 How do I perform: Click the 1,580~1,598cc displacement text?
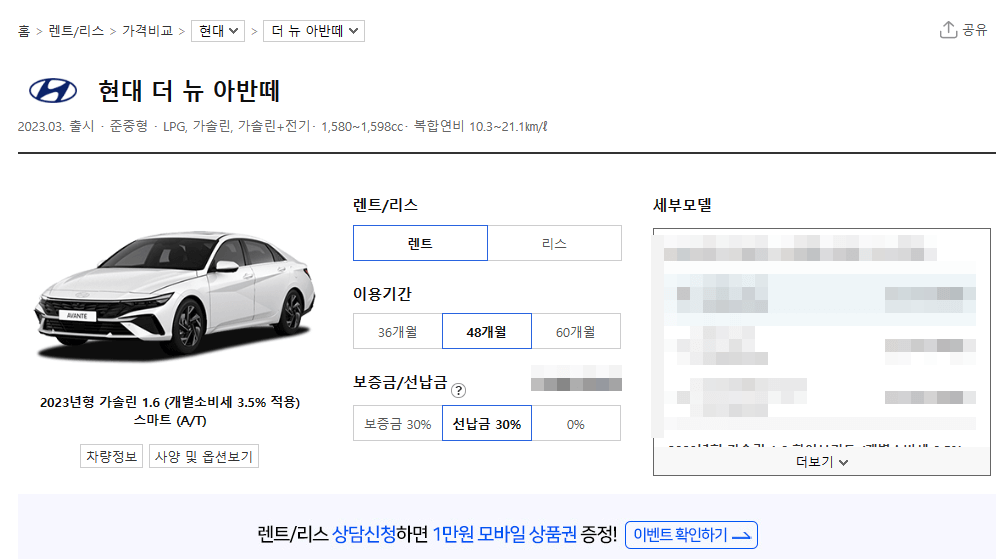[x=362, y=126]
